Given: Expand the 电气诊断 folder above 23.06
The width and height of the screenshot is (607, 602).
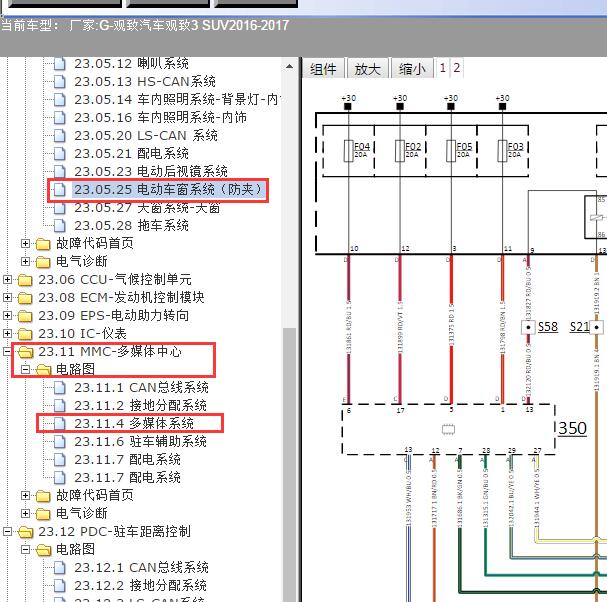Looking at the screenshot, I should coord(26,261).
